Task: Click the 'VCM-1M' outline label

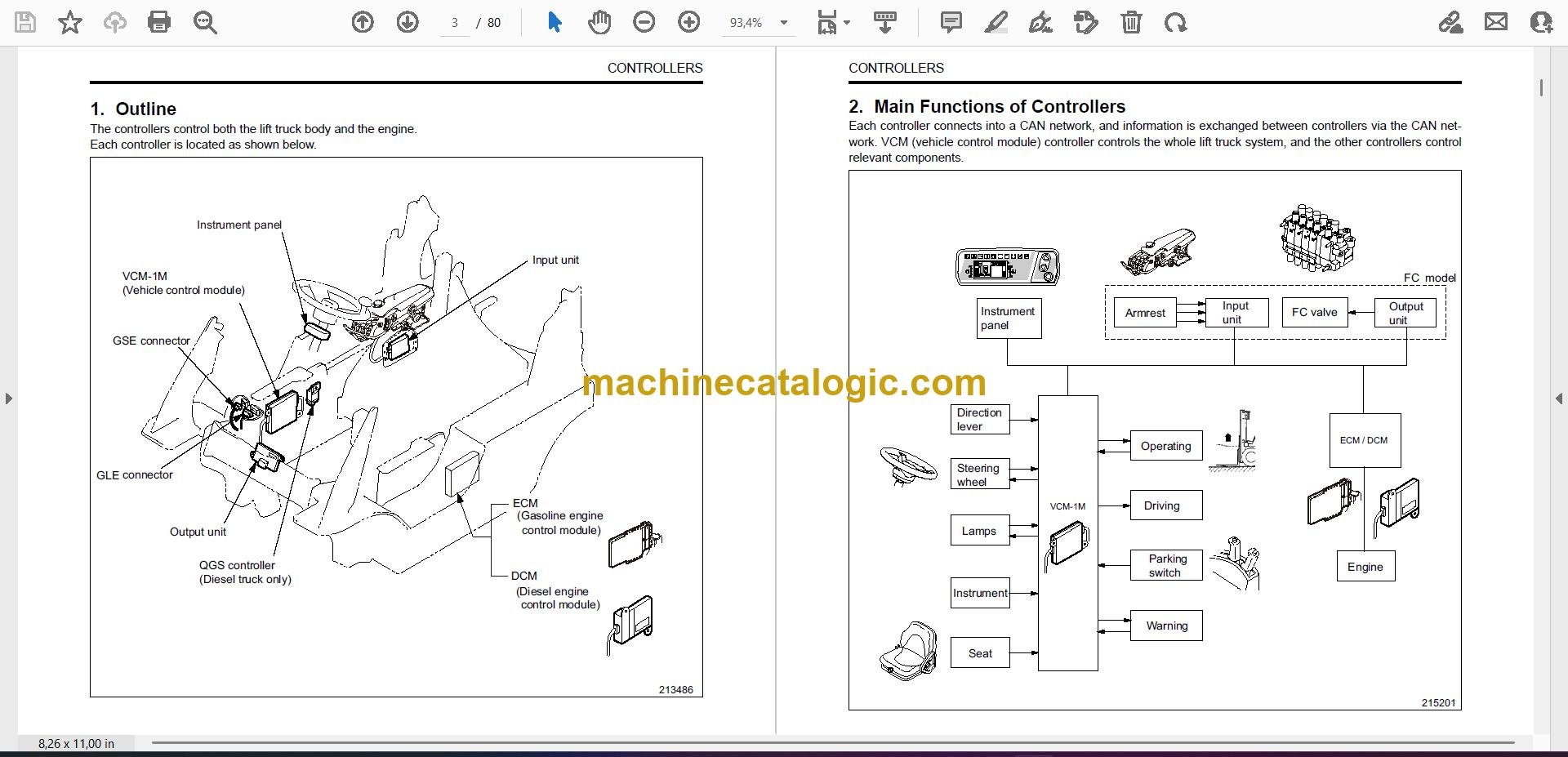Action: [145, 276]
